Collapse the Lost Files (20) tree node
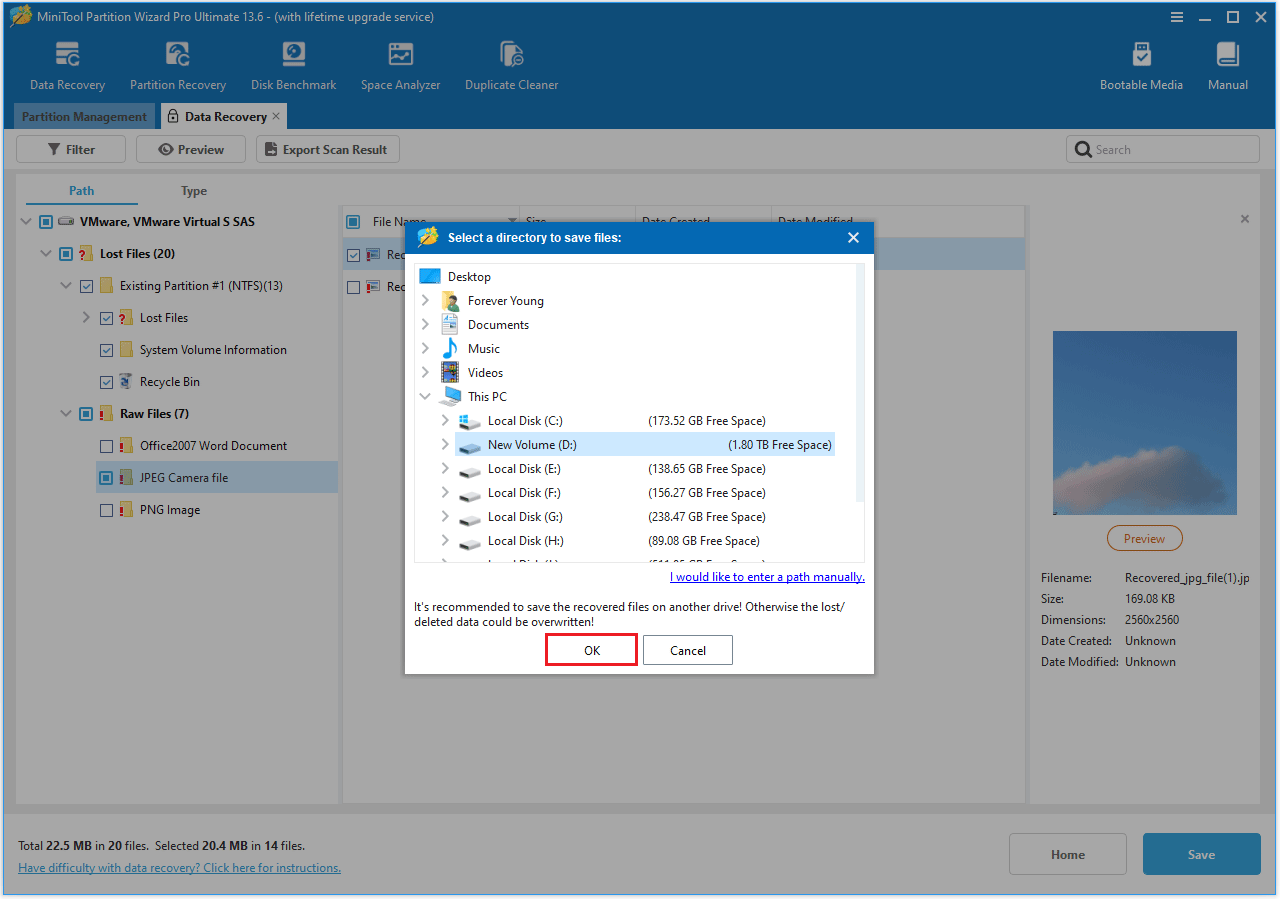1282x901 pixels. click(x=45, y=253)
